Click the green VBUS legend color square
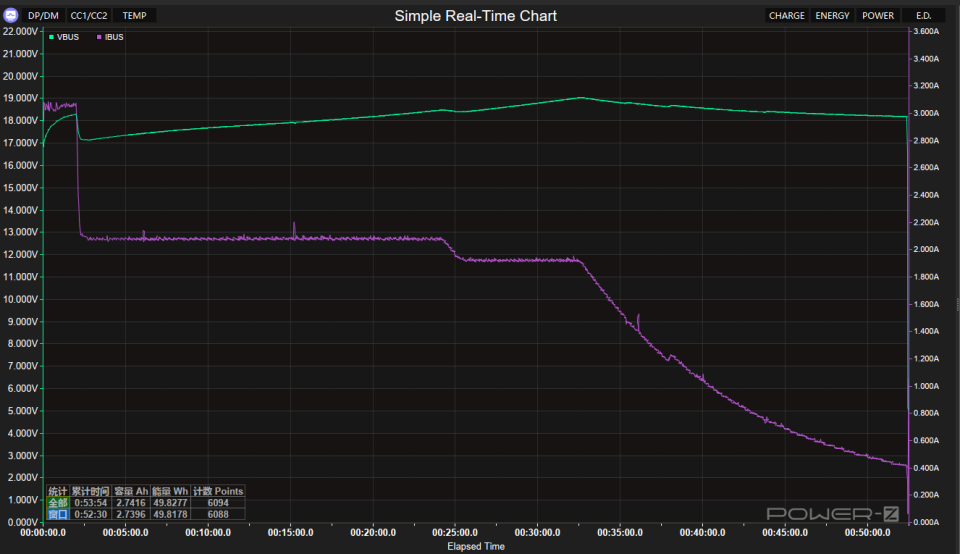Screen dimensions: 960x554 [x=51, y=37]
